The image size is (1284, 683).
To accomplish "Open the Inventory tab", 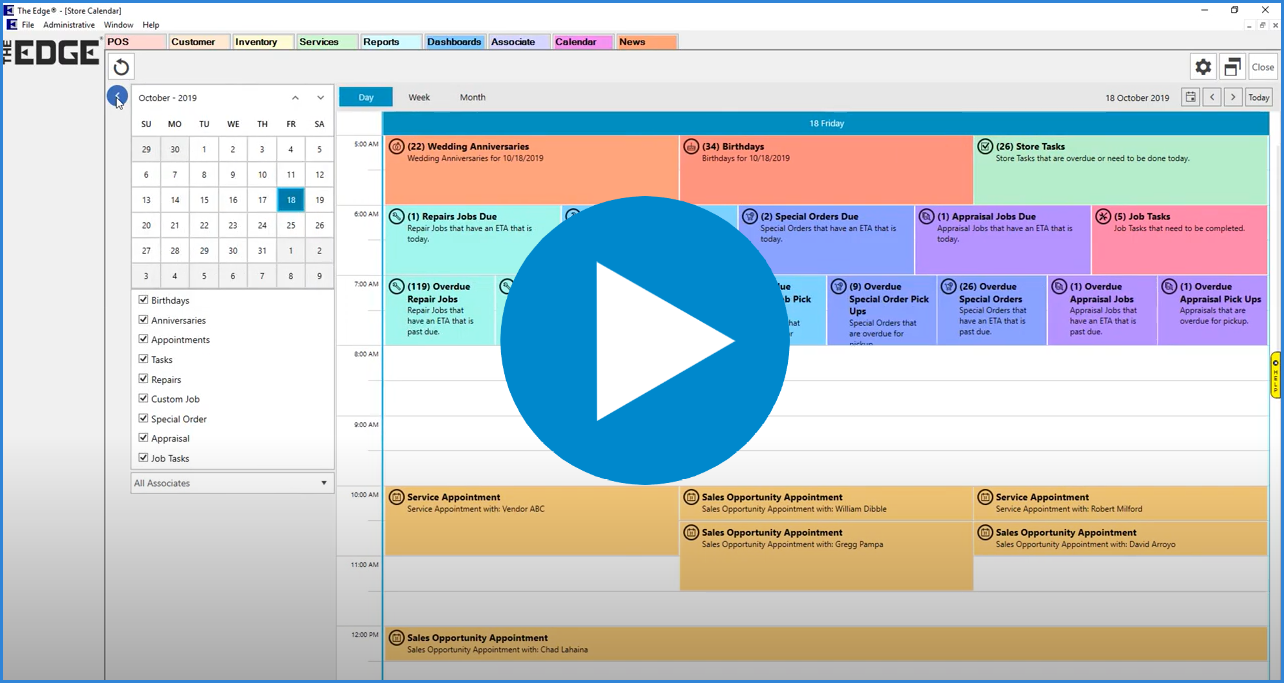I will point(263,42).
